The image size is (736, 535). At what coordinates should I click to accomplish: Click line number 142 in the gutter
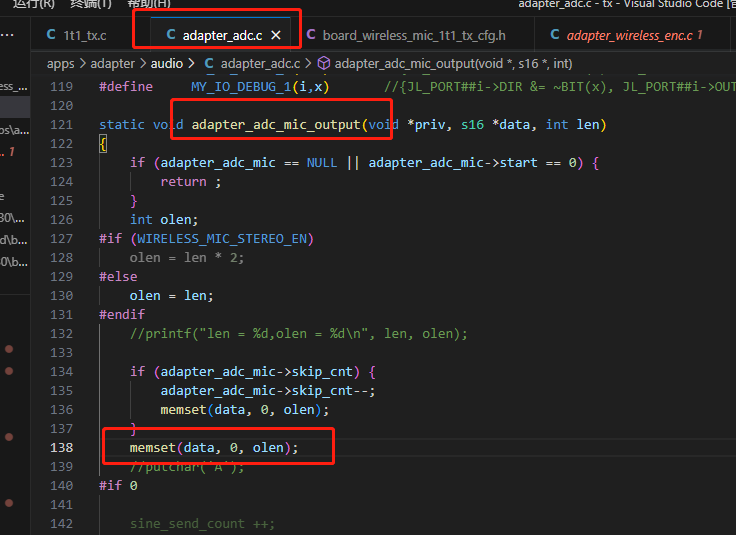point(61,524)
